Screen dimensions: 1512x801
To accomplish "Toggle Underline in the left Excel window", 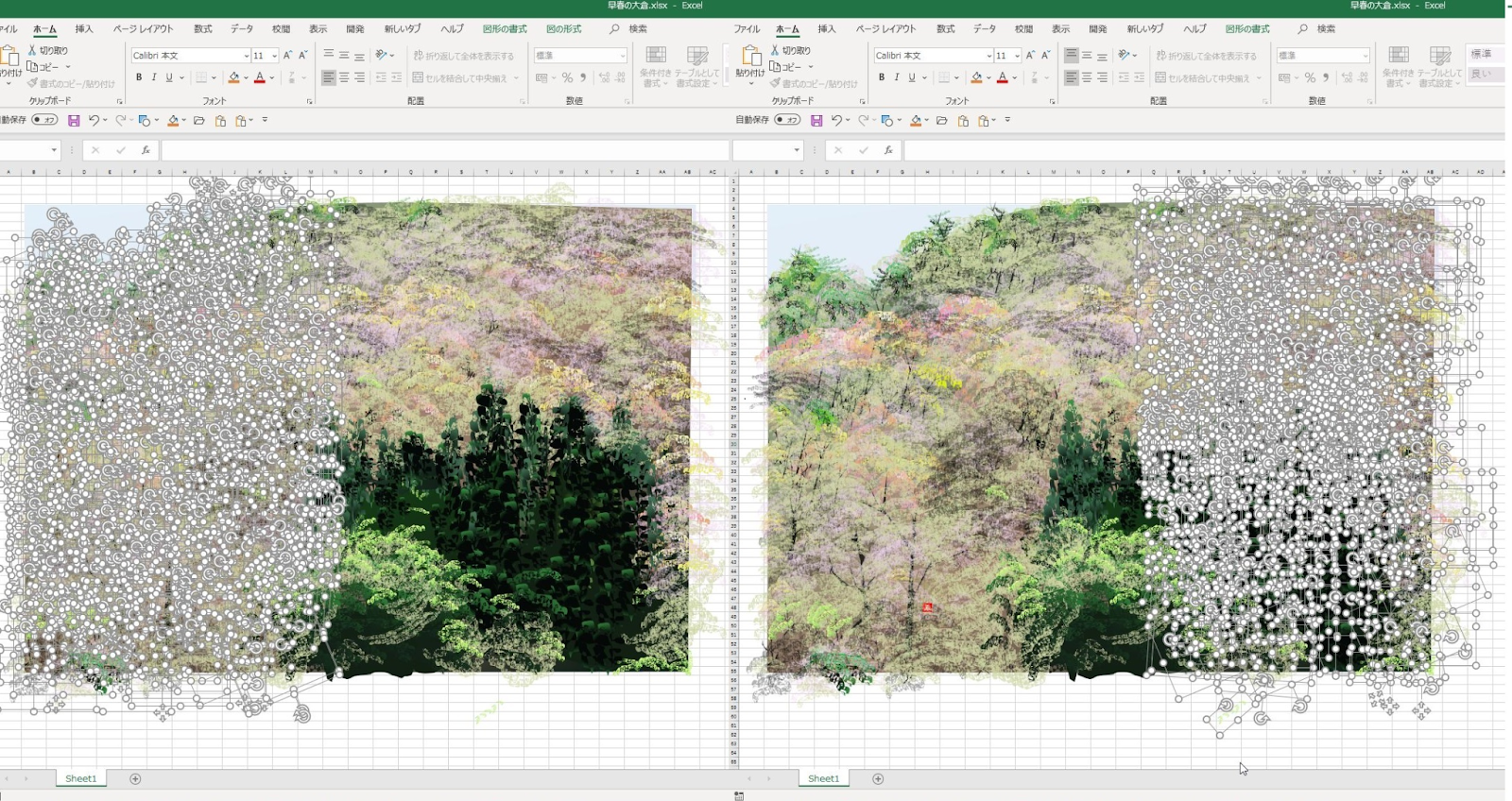I will tap(169, 77).
